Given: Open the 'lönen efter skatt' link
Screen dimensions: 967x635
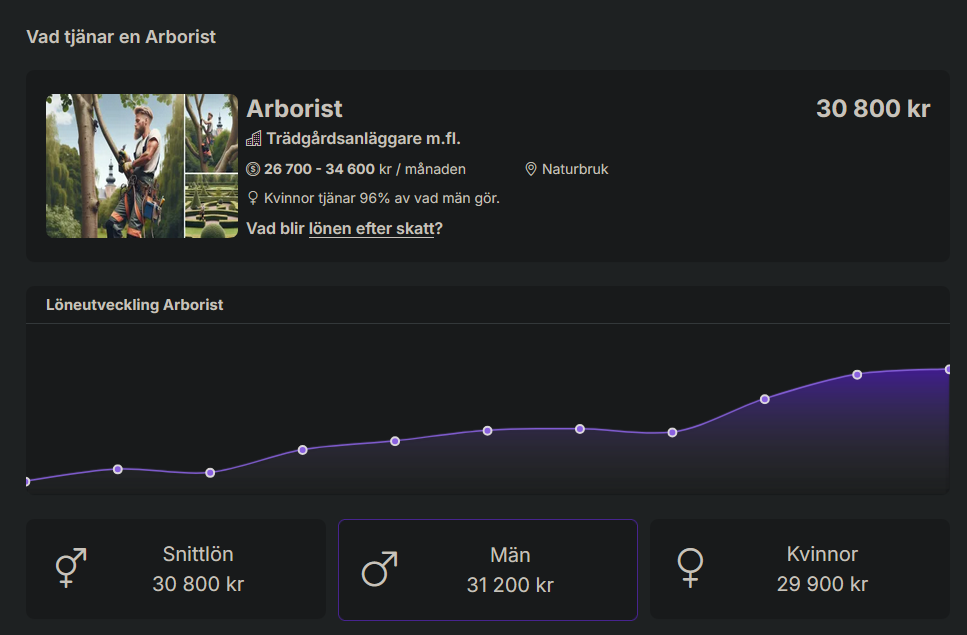Looking at the screenshot, I should [x=371, y=229].
